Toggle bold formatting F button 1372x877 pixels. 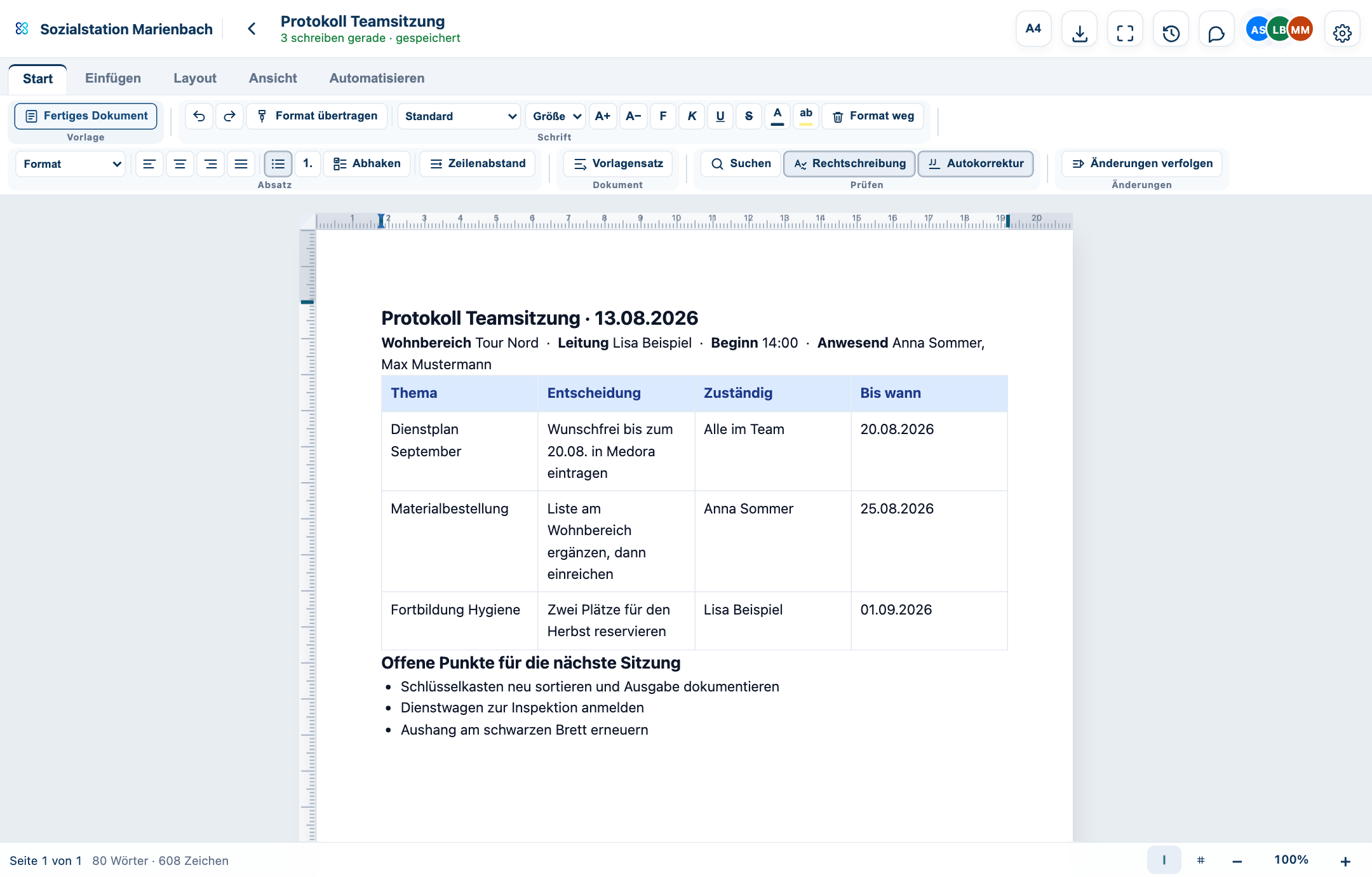click(x=662, y=116)
